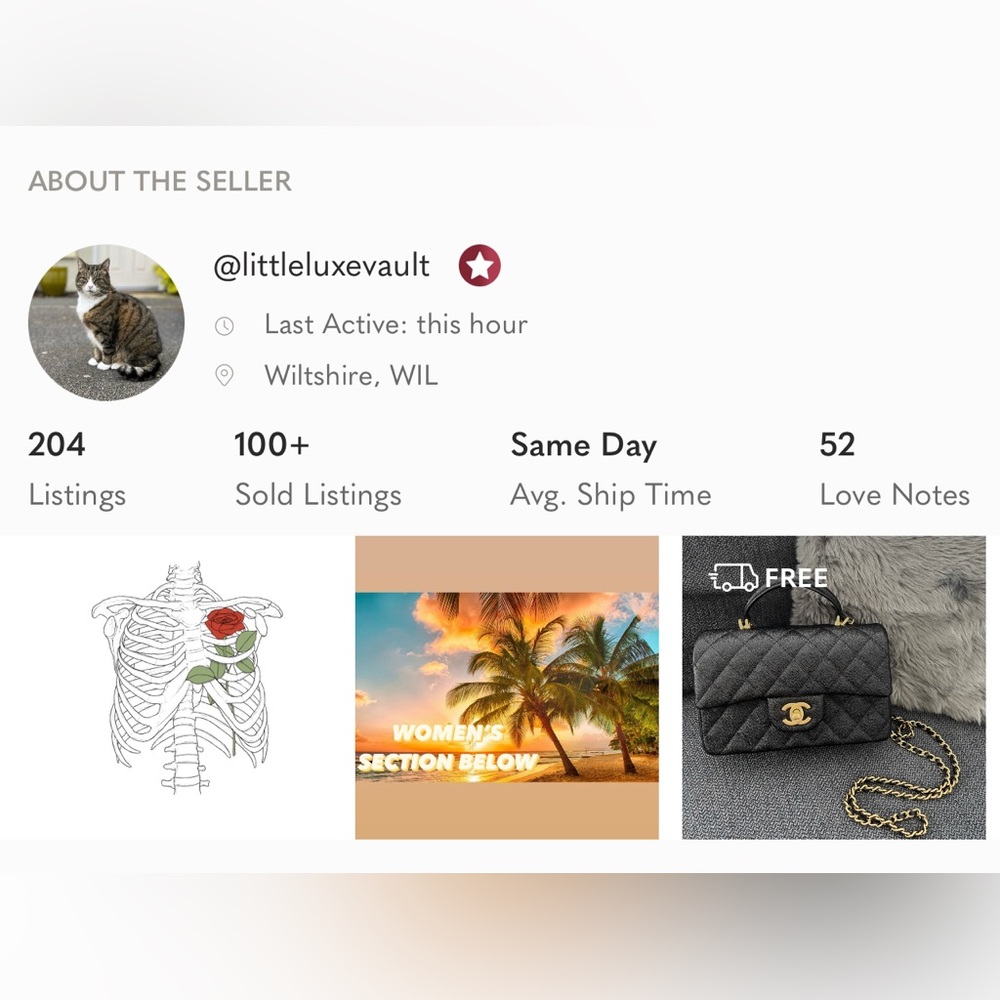The image size is (1000, 1000).
Task: Click the star badge next to the username
Action: point(480,266)
